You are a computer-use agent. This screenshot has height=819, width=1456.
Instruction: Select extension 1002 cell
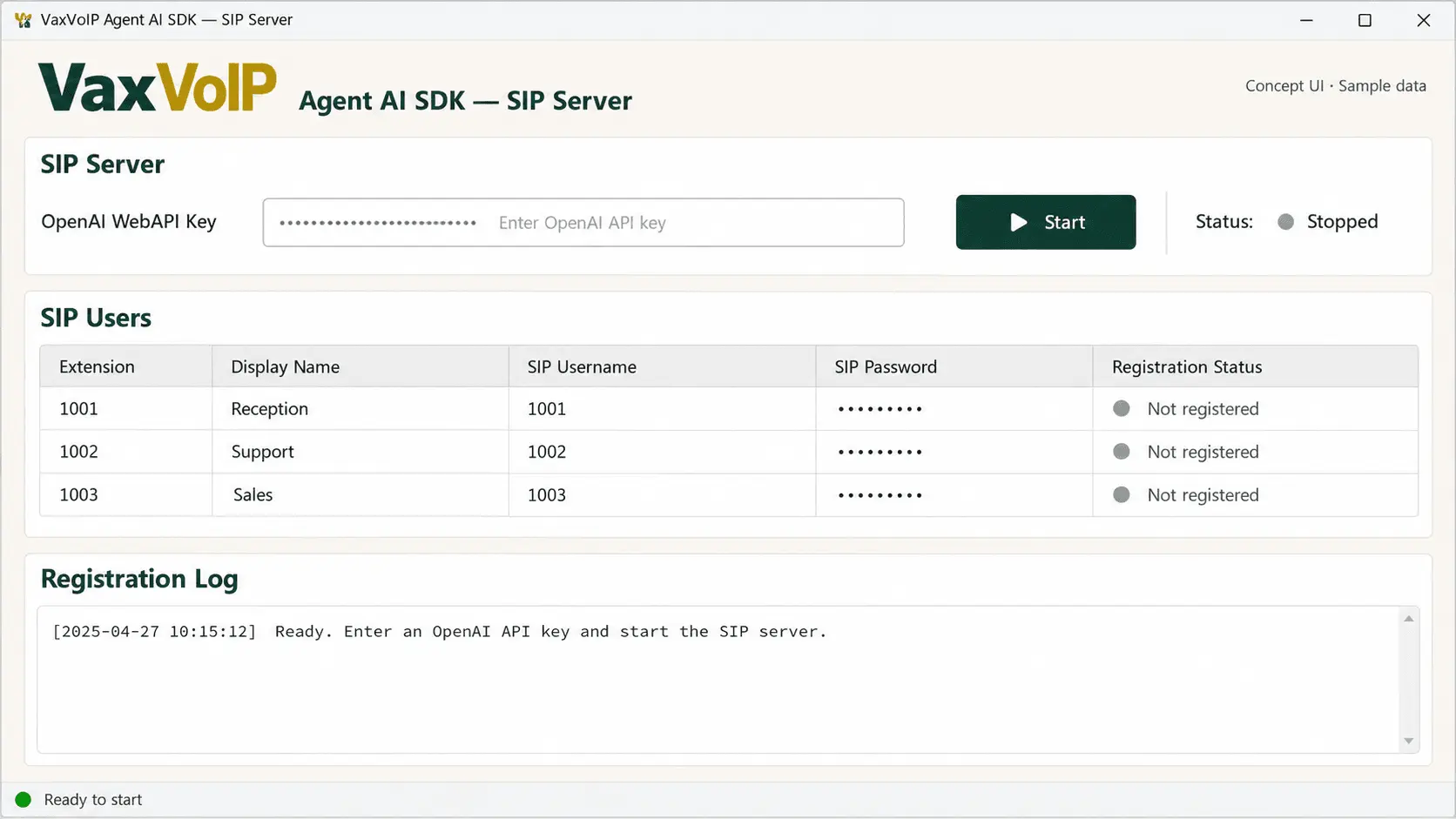tap(126, 452)
